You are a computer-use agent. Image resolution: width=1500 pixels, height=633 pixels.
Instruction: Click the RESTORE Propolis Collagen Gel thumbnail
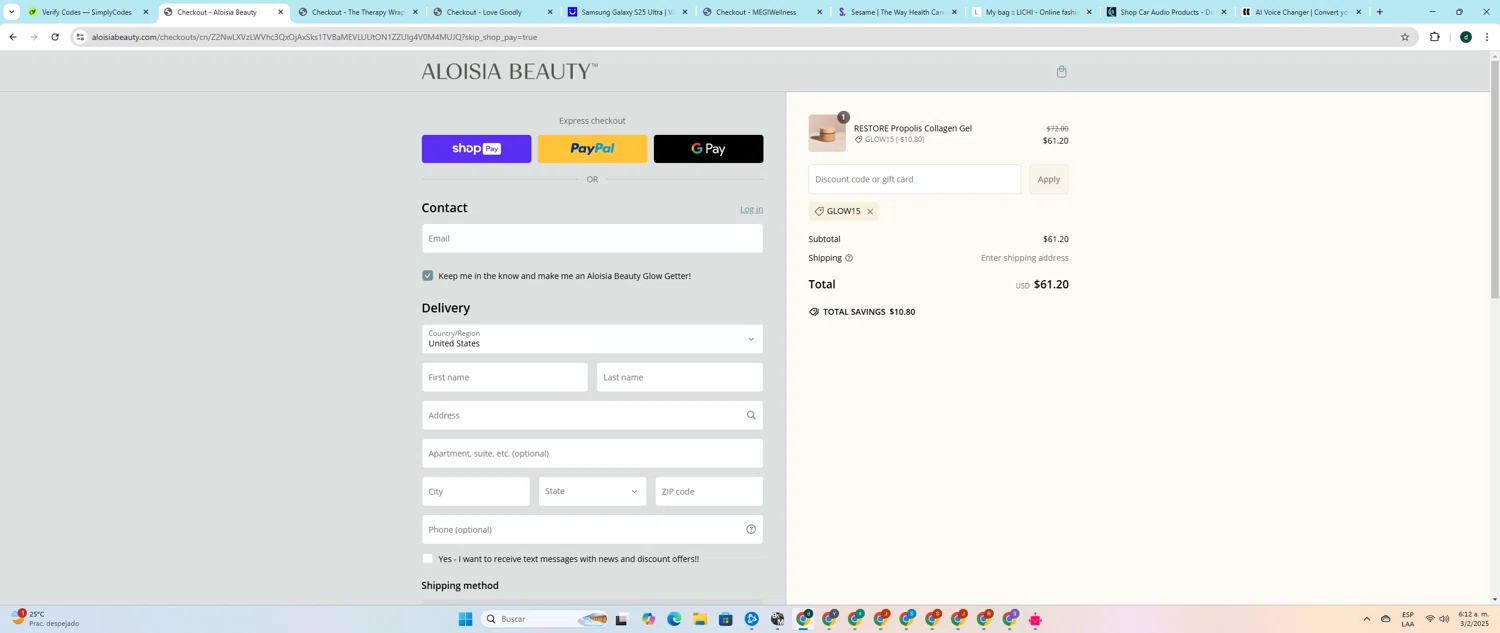827,133
